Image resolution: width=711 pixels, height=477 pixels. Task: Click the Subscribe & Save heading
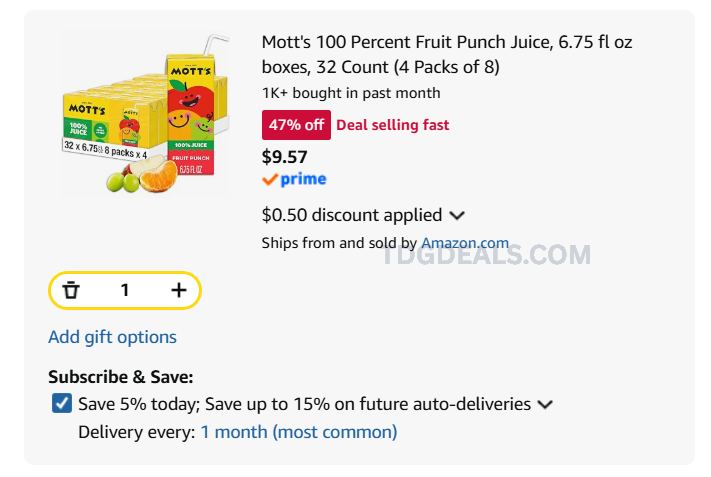coord(121,377)
